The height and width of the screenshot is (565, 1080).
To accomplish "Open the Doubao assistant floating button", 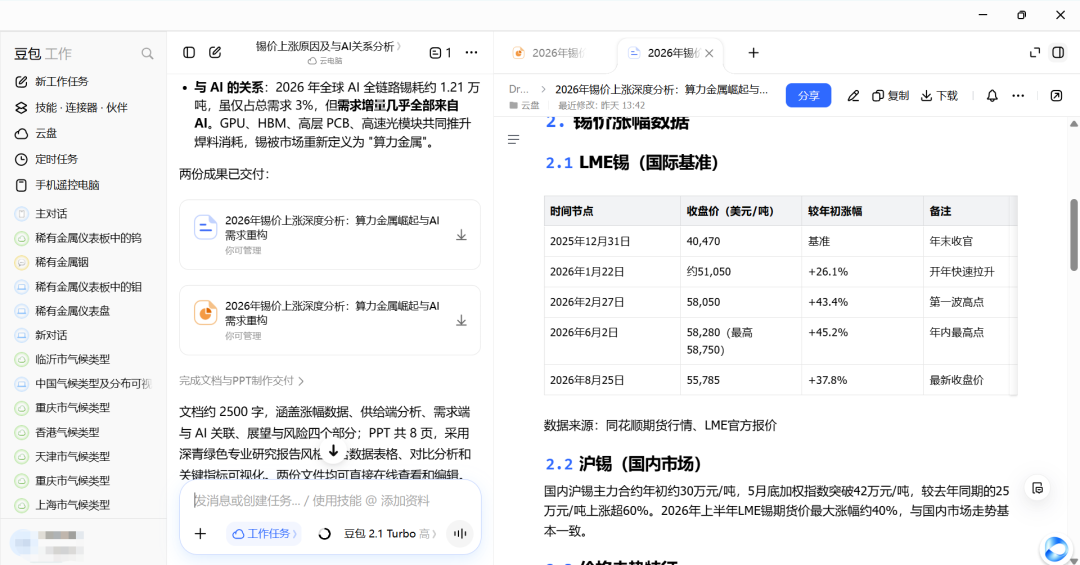I will [1055, 549].
